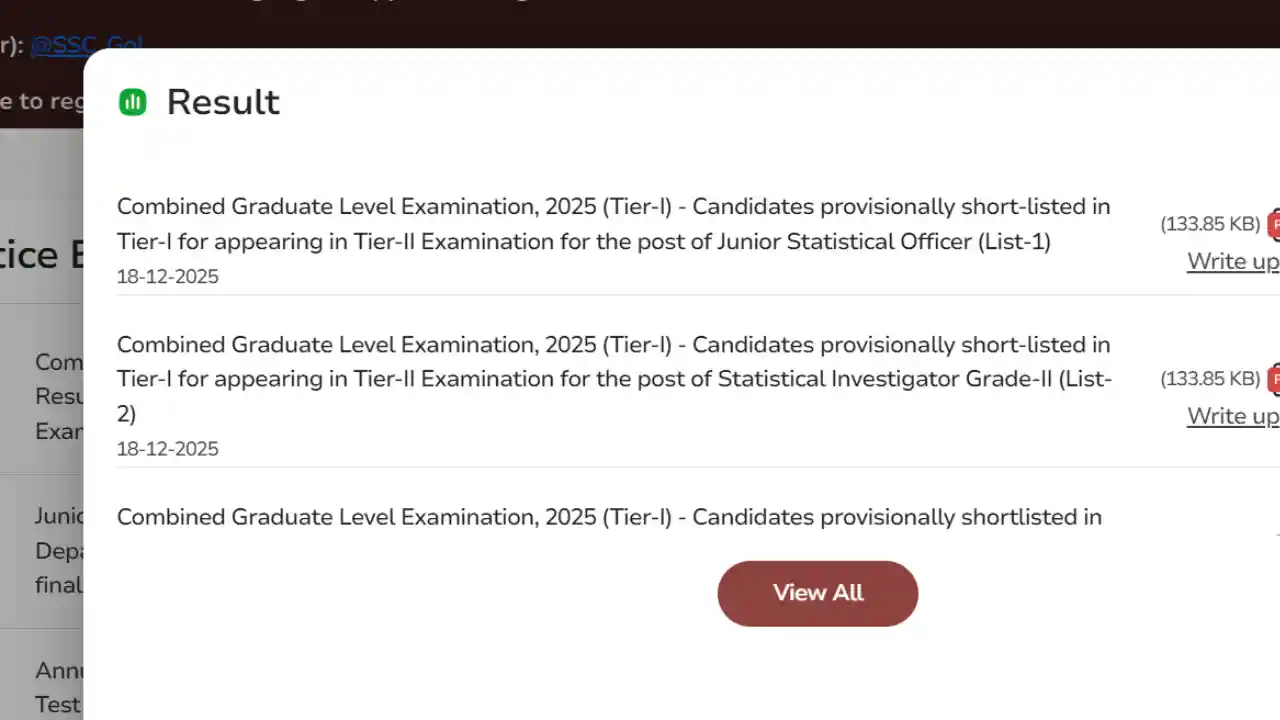Open the Write up for the List-1 result
Viewport: 1280px width, 720px height.
[x=1232, y=260]
